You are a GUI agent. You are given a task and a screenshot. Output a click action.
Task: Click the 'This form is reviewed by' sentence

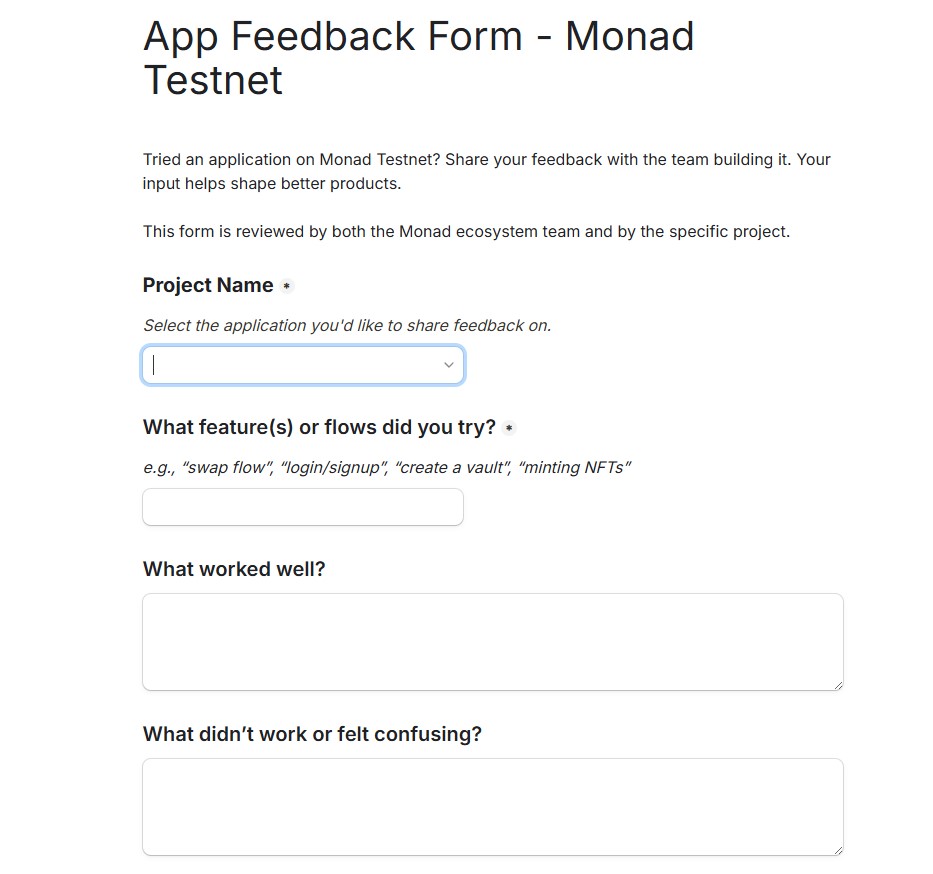pyautogui.click(x=466, y=231)
